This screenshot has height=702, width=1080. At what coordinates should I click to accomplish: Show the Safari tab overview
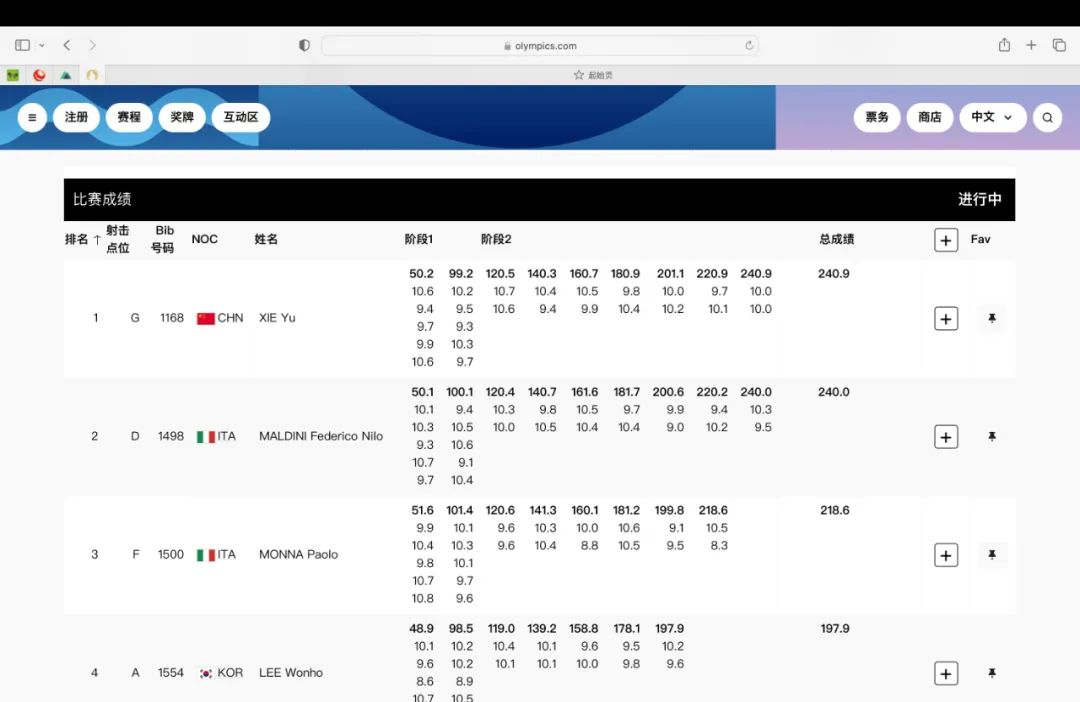(x=1059, y=45)
